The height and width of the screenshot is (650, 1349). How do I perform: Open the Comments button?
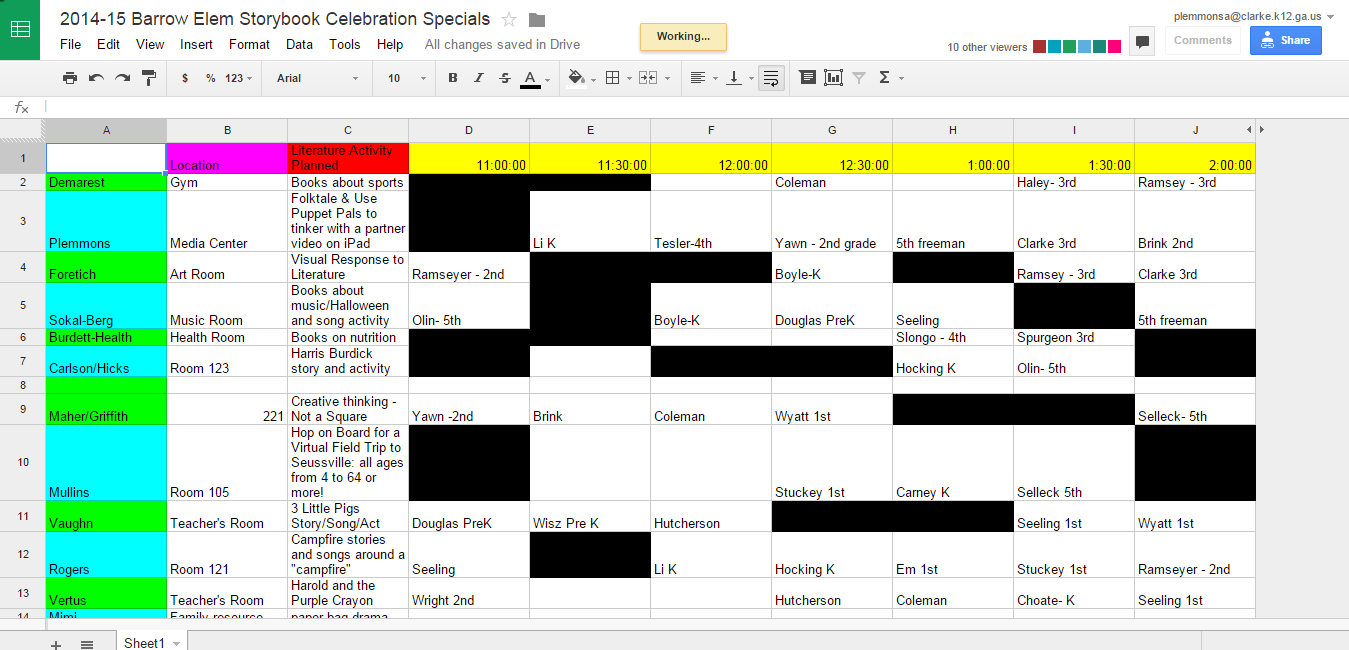click(1202, 40)
